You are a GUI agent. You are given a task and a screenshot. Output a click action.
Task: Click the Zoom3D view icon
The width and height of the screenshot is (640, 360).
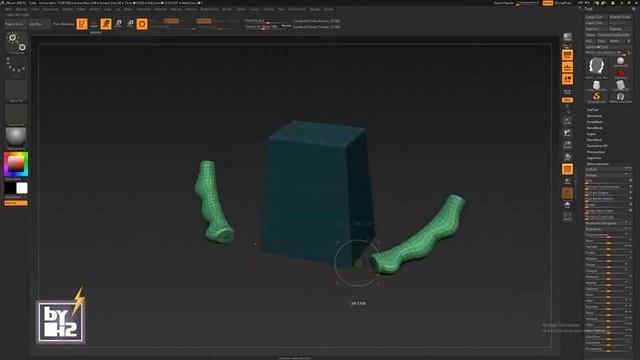tap(567, 145)
